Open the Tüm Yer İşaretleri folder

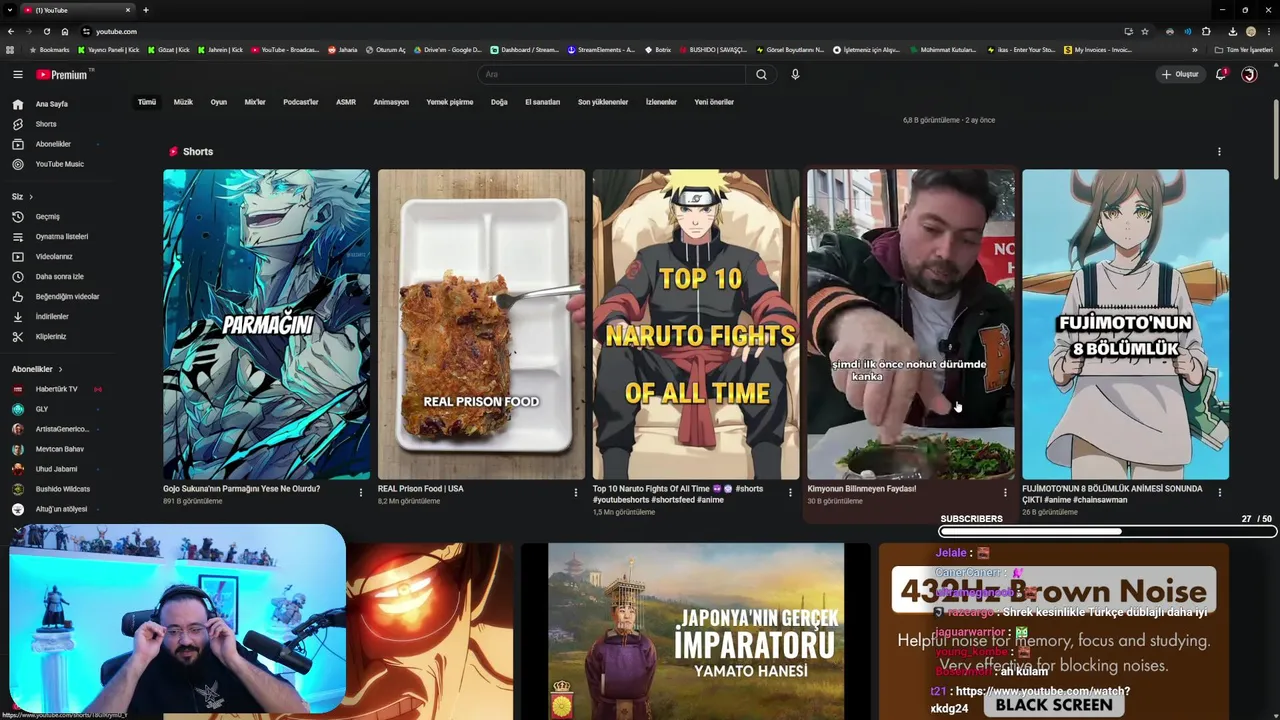coord(1244,50)
